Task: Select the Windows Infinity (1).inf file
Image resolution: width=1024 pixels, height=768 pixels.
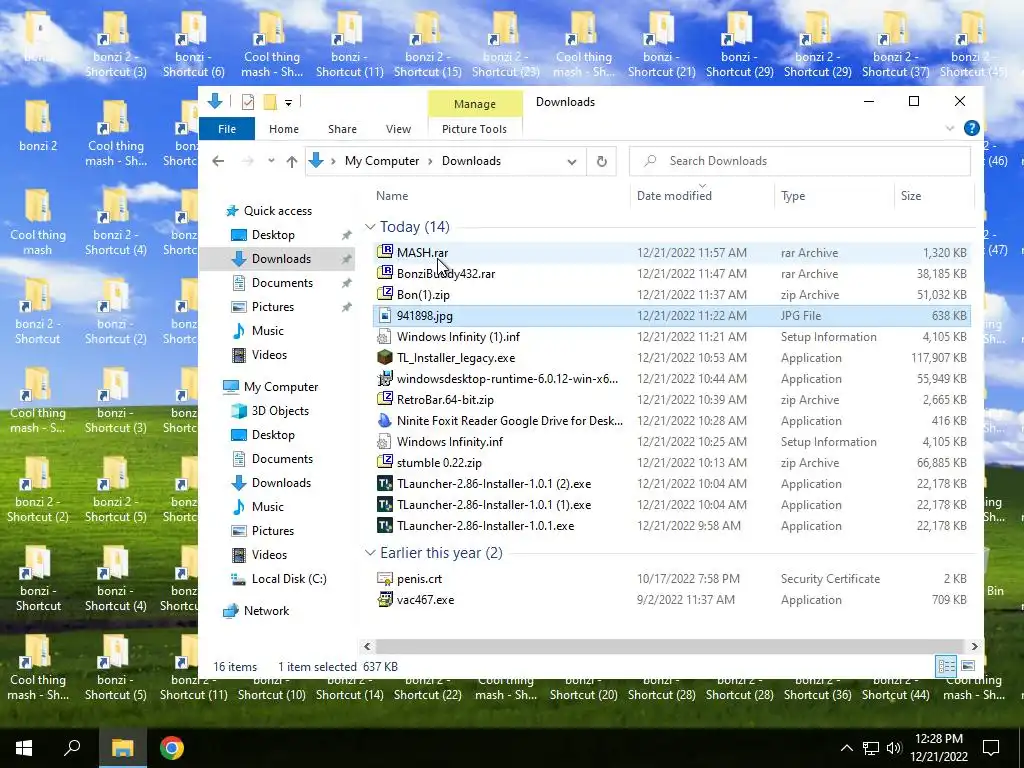Action: point(458,337)
